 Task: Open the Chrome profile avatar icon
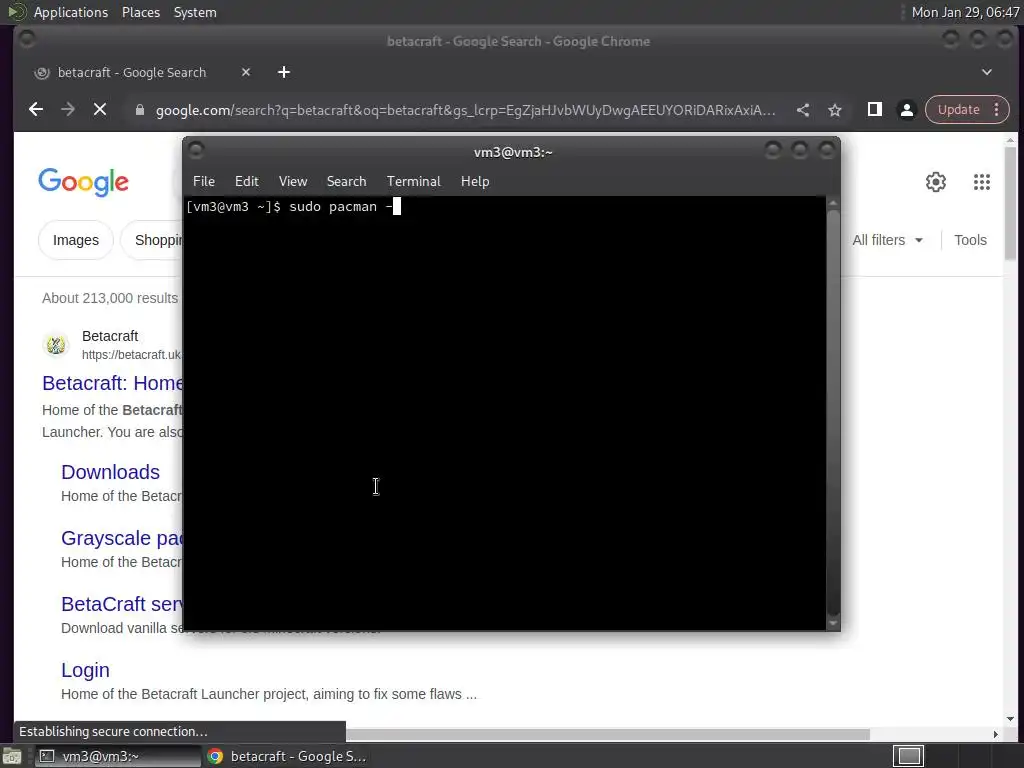pyautogui.click(x=906, y=110)
